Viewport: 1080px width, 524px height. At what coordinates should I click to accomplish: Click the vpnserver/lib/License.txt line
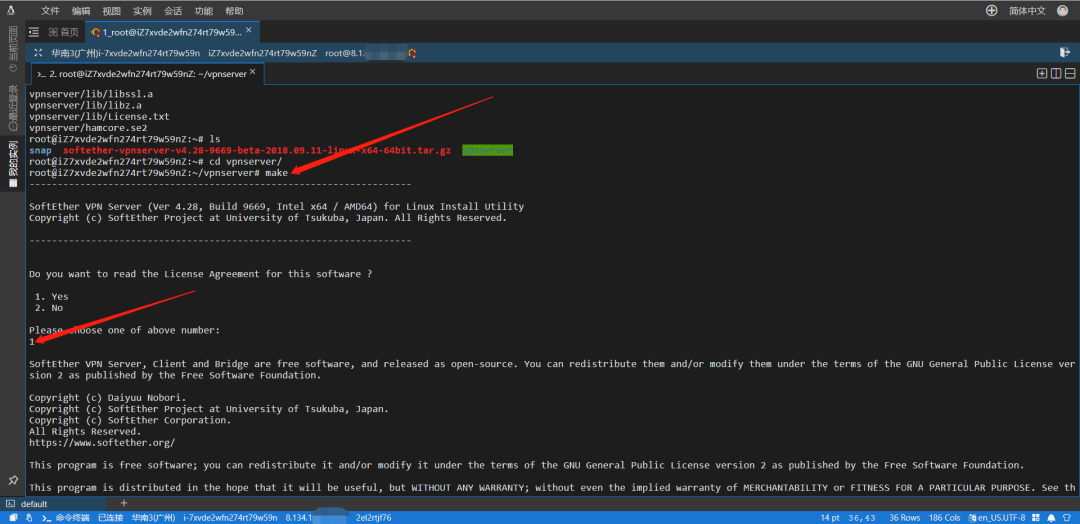tap(99, 116)
